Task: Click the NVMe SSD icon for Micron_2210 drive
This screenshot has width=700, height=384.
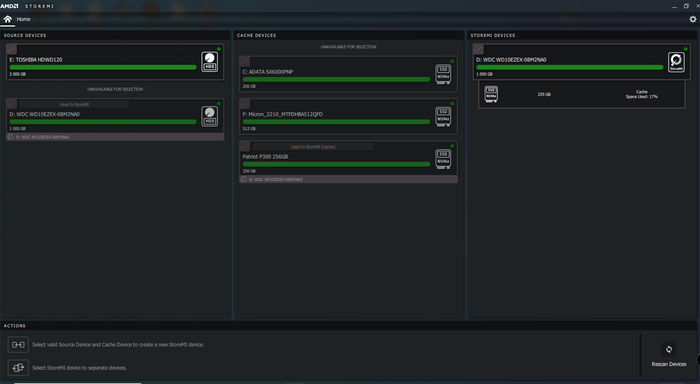Action: pos(443,116)
